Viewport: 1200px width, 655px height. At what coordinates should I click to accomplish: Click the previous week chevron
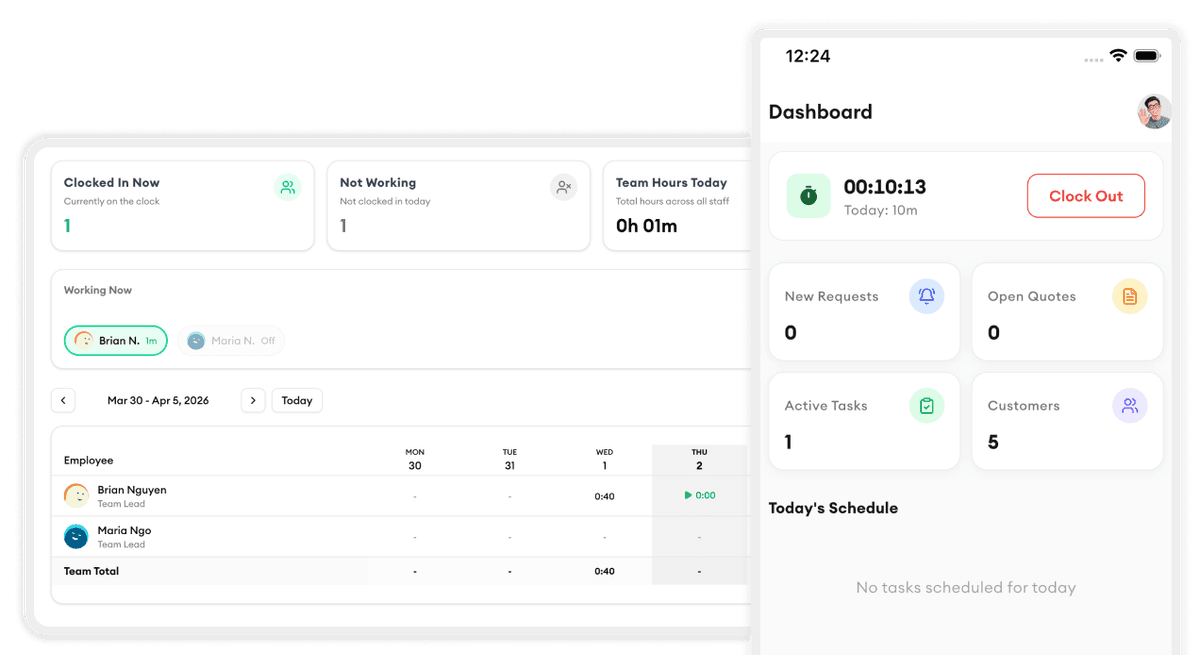(x=63, y=400)
